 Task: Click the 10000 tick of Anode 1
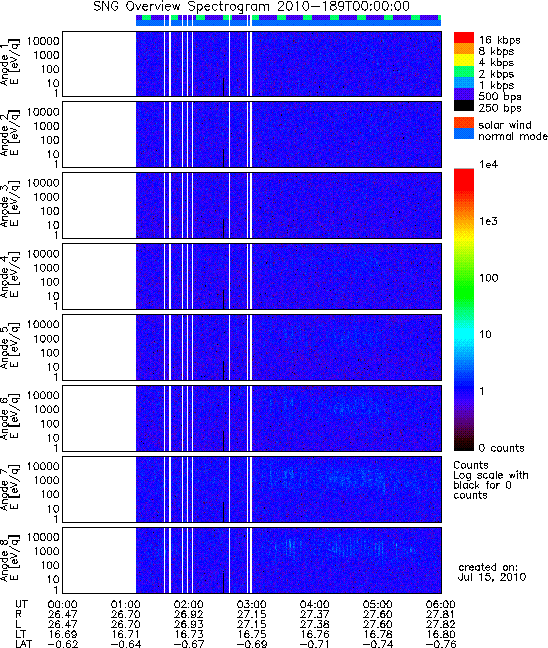pos(43,41)
